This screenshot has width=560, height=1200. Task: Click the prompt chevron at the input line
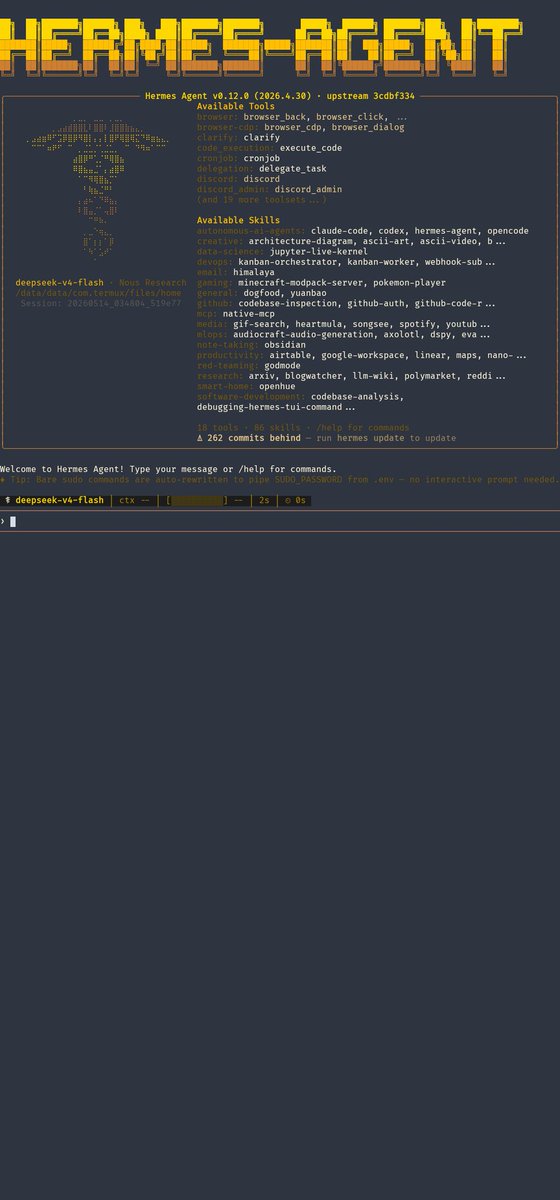3,521
